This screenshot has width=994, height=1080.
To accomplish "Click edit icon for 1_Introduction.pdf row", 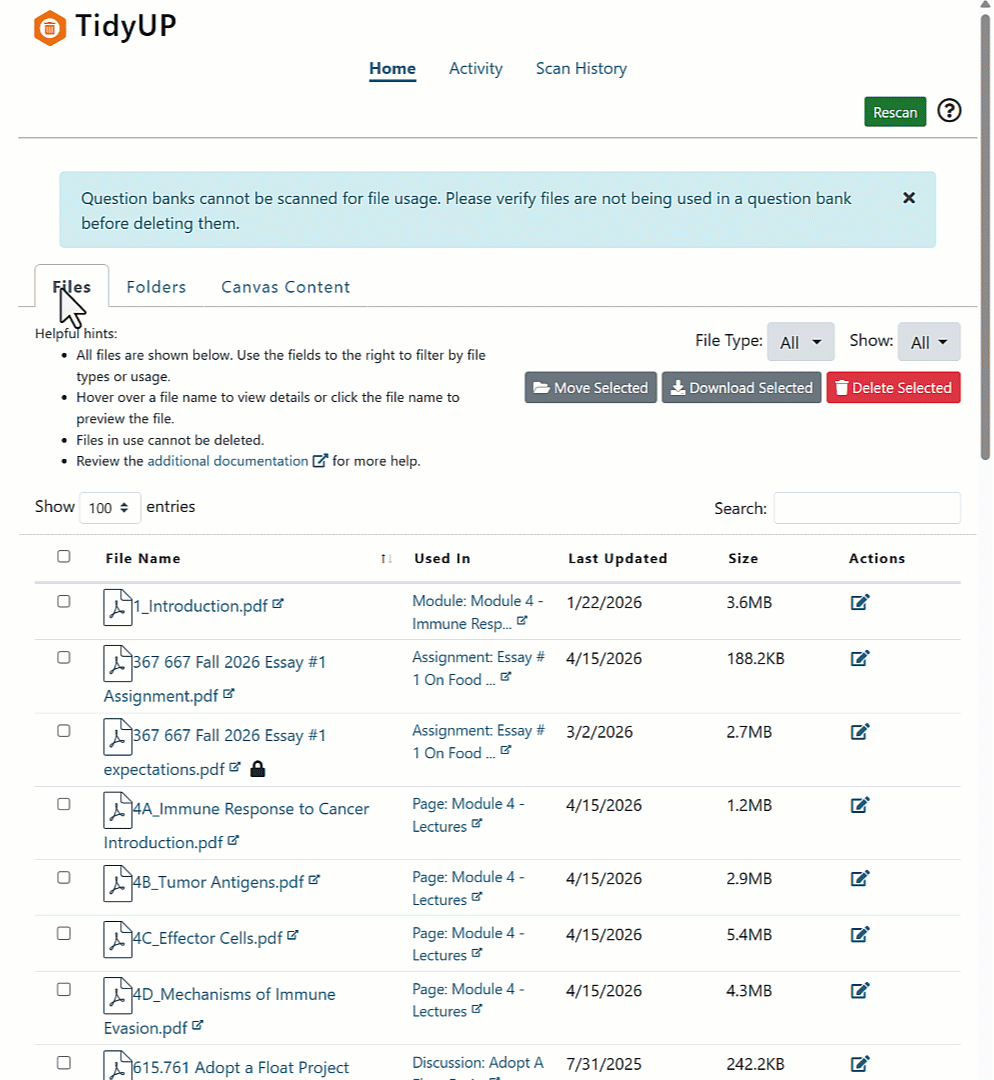I will point(860,602).
